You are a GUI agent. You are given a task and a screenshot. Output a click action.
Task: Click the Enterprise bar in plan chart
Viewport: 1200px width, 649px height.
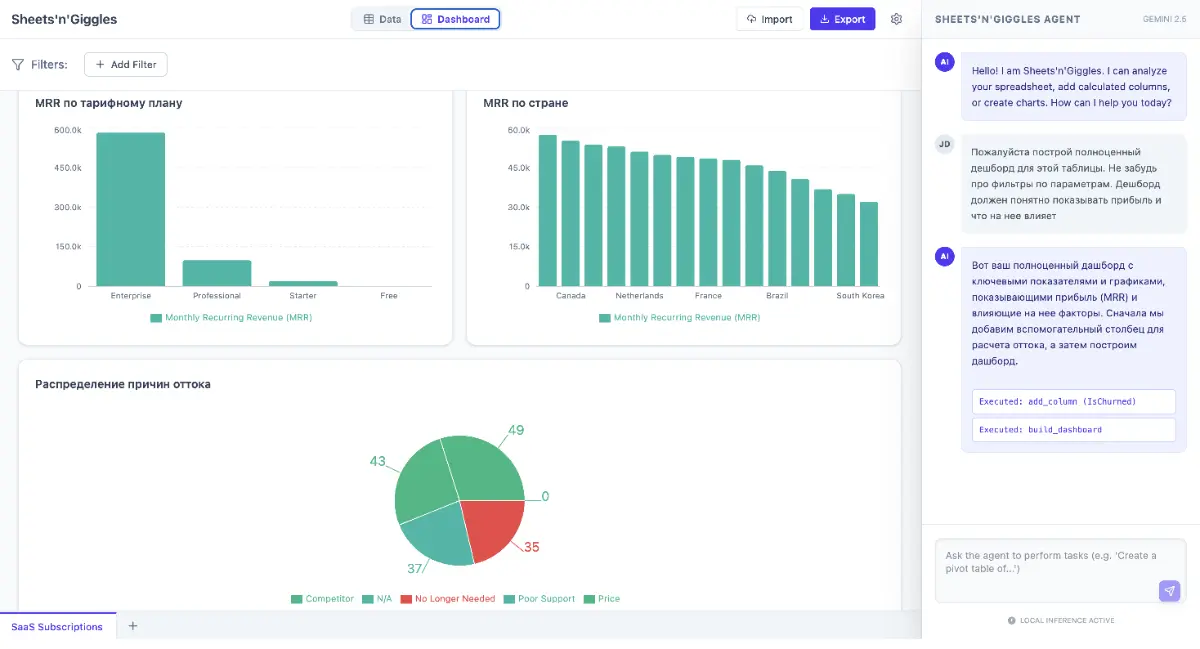[131, 209]
